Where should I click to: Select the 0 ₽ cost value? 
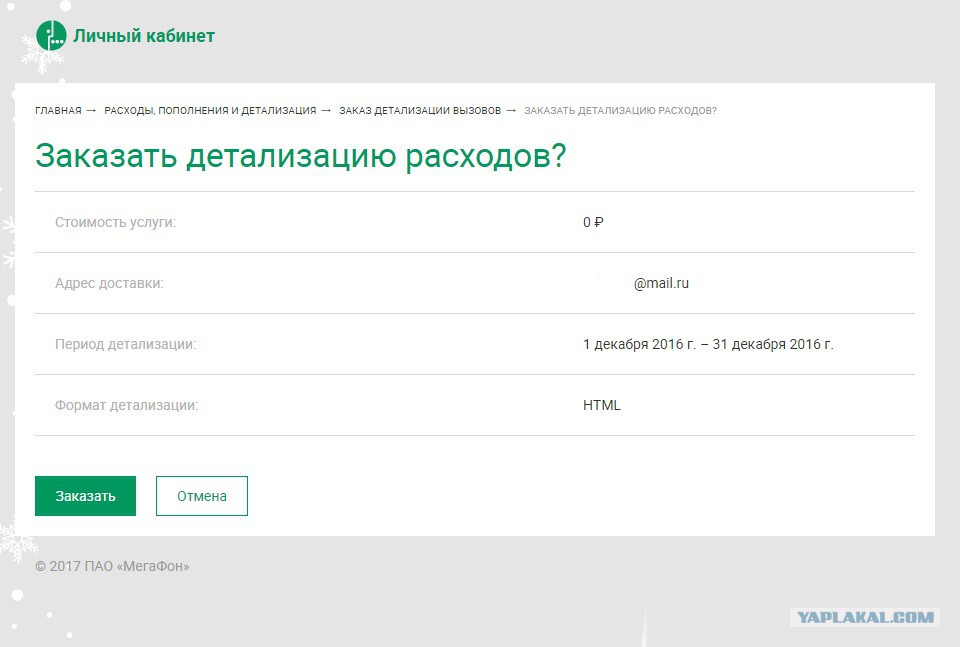593,222
